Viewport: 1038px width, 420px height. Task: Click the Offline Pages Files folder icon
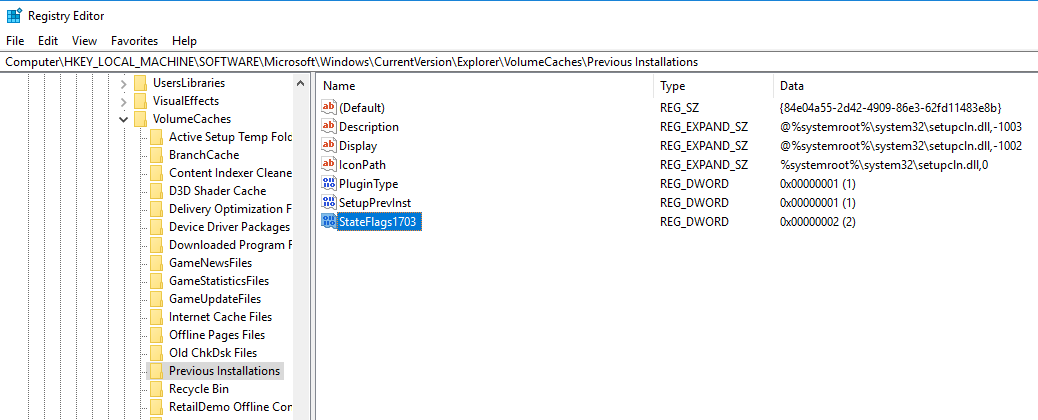[156, 335]
